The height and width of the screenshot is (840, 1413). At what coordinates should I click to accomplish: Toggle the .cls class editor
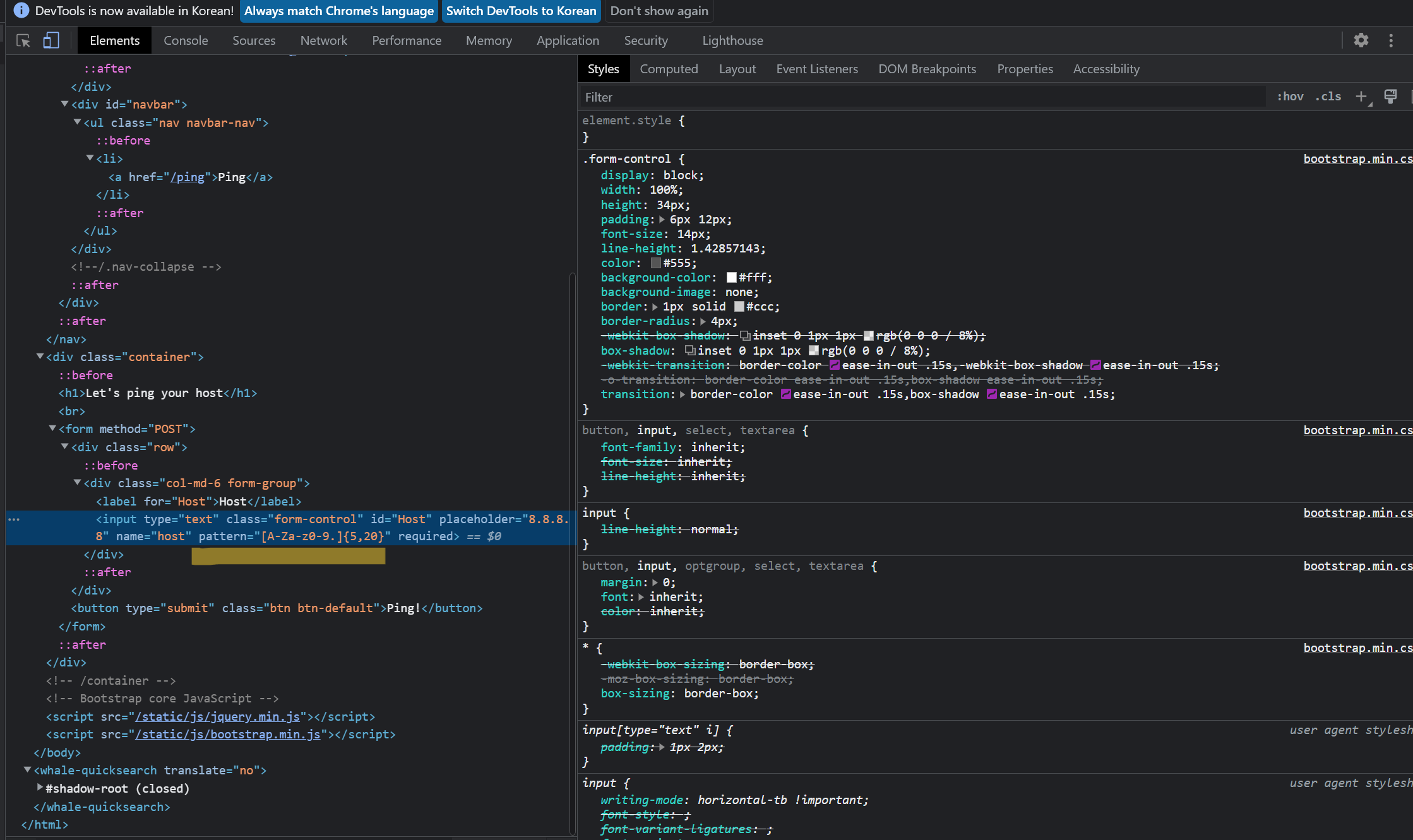click(1328, 97)
